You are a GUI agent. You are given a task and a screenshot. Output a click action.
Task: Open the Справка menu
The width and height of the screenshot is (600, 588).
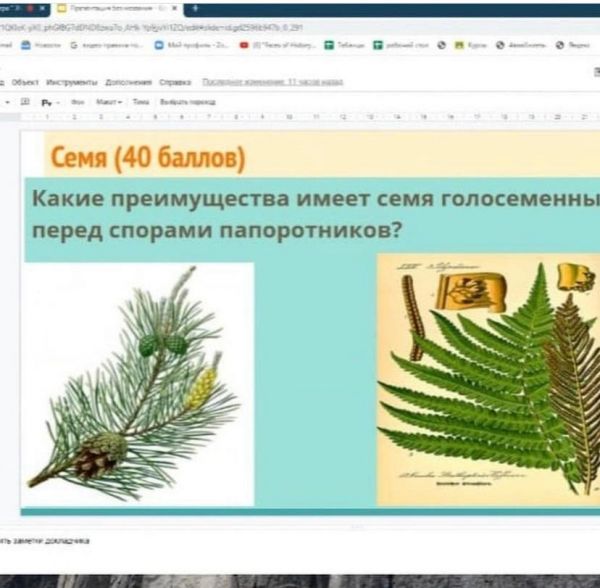click(x=175, y=81)
